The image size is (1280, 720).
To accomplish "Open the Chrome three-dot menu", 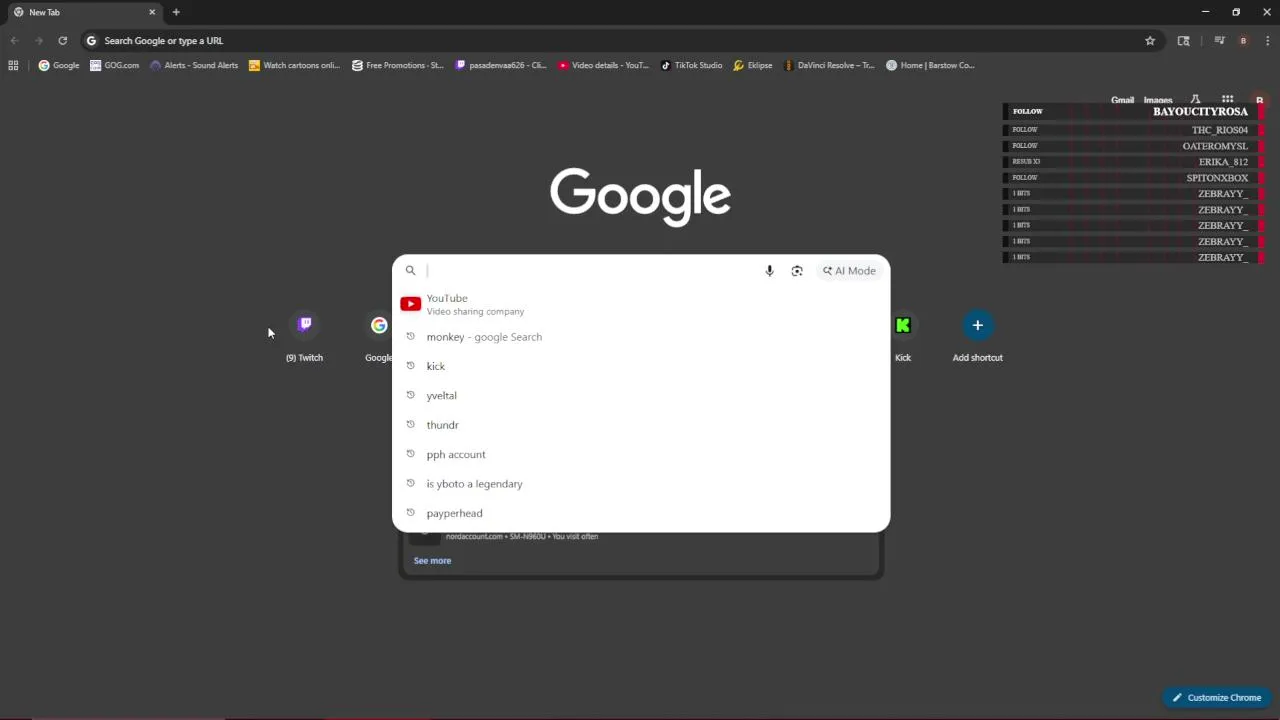I will (x=1267, y=41).
